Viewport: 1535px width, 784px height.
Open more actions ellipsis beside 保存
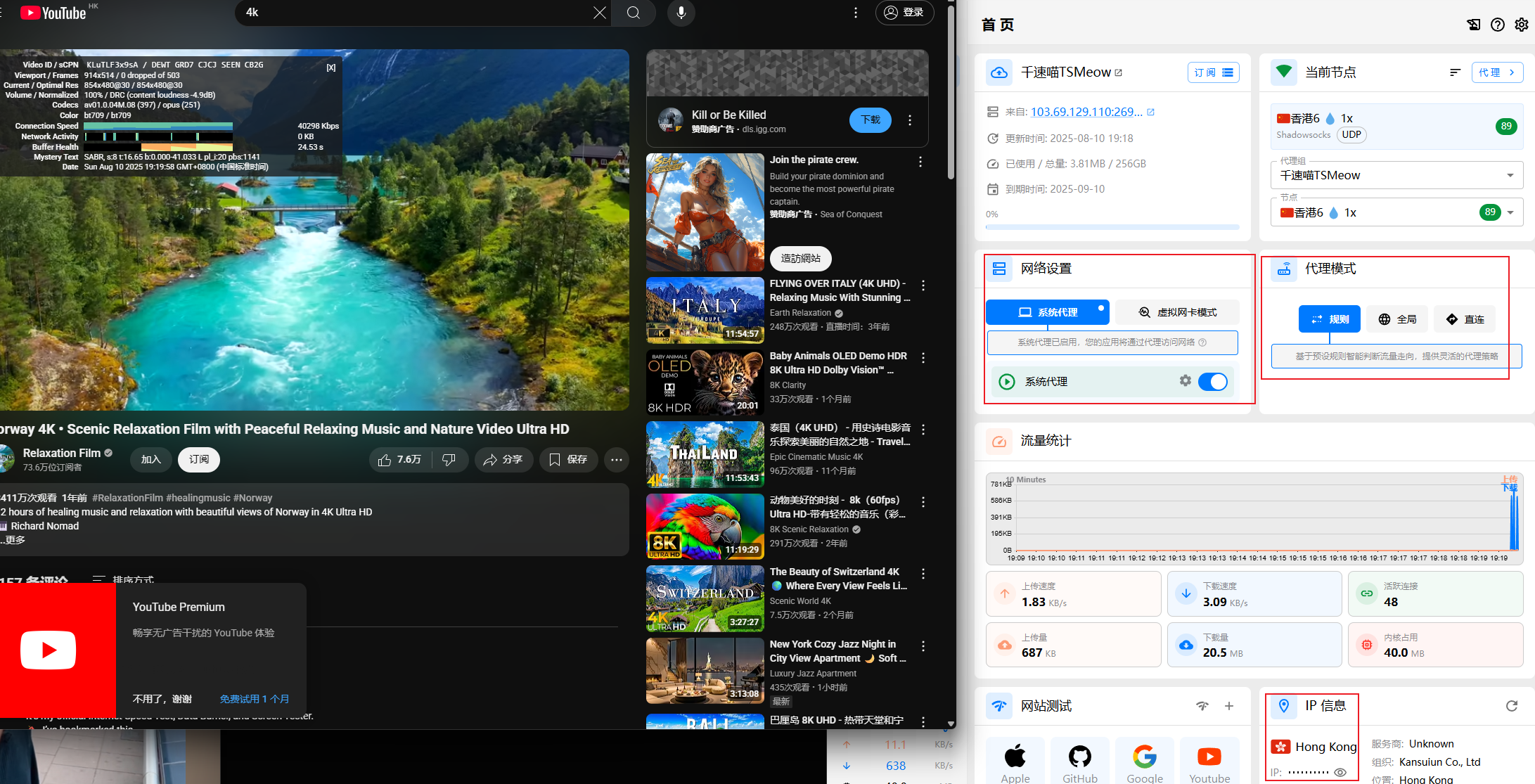point(617,459)
